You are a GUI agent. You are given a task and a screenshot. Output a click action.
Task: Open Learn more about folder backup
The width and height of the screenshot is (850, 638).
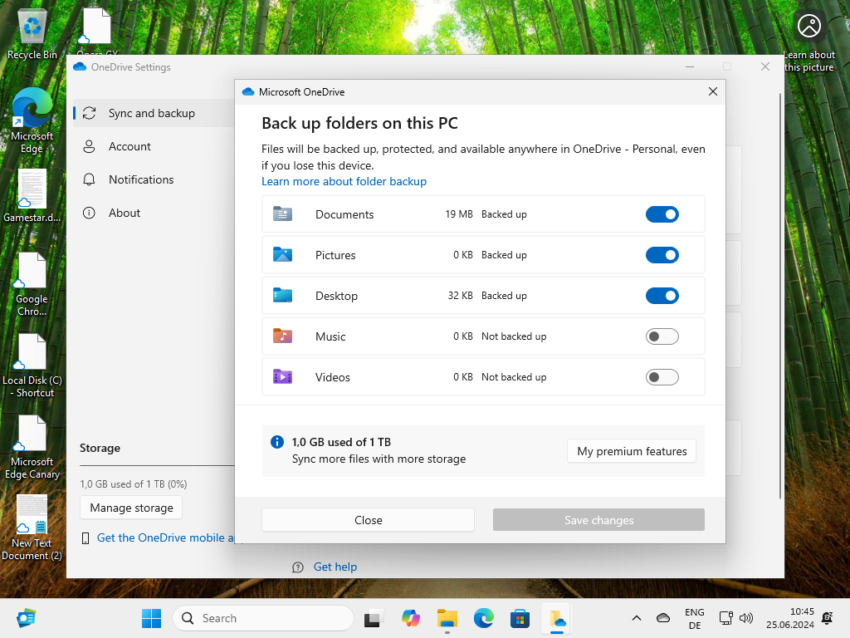click(x=344, y=181)
